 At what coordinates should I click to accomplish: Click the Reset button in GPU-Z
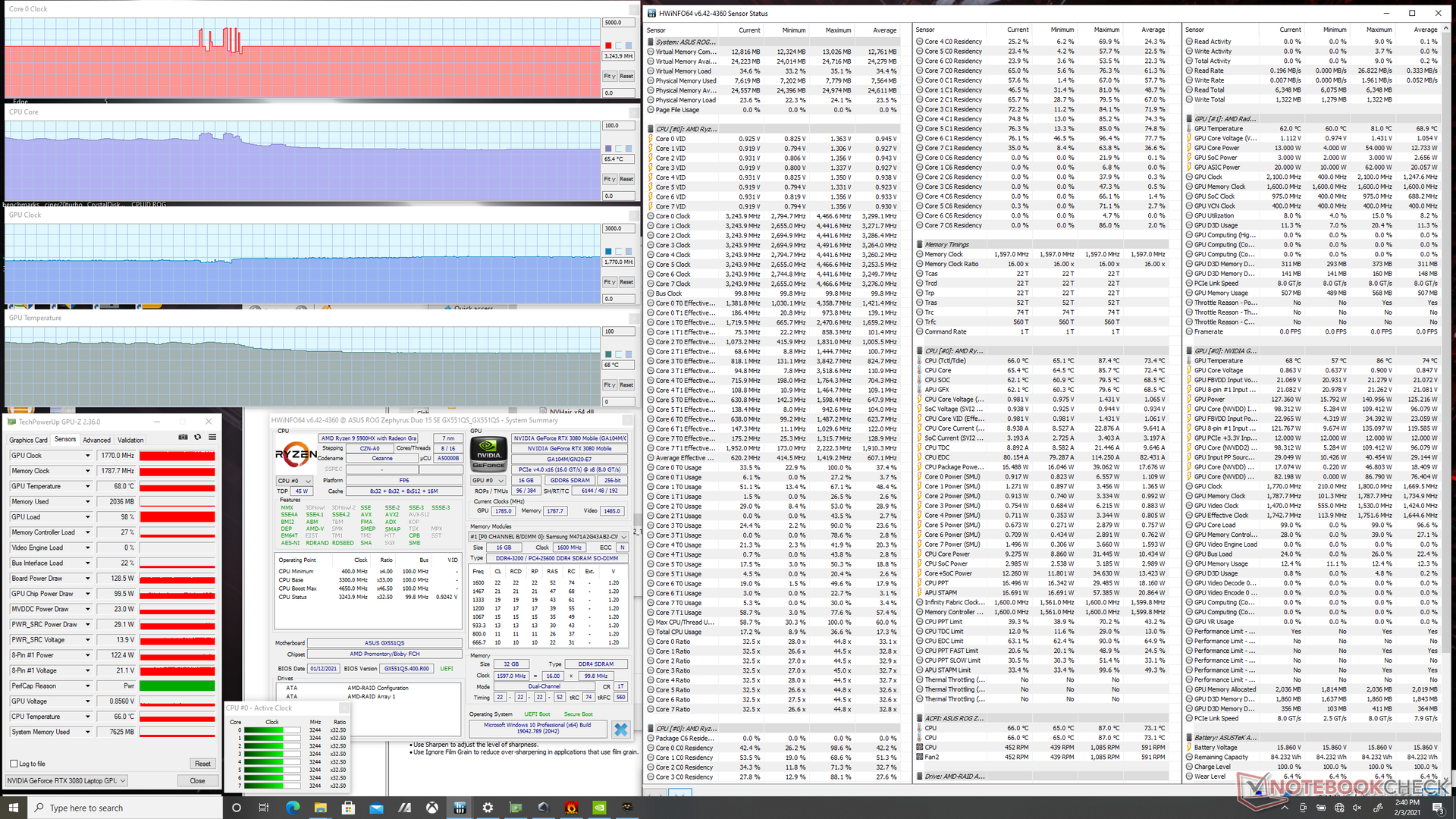(202, 764)
